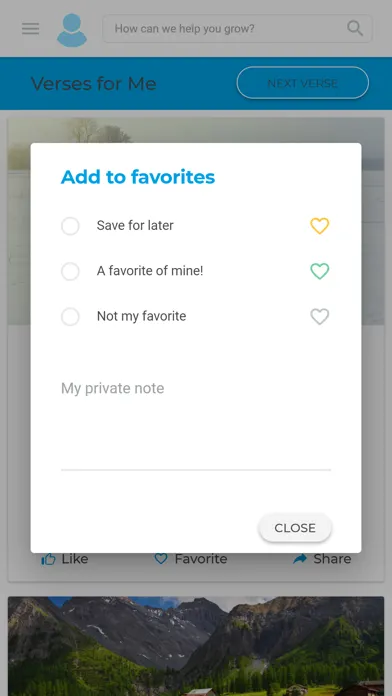
Task: Select the Save for later radio button
Action: (x=70, y=226)
